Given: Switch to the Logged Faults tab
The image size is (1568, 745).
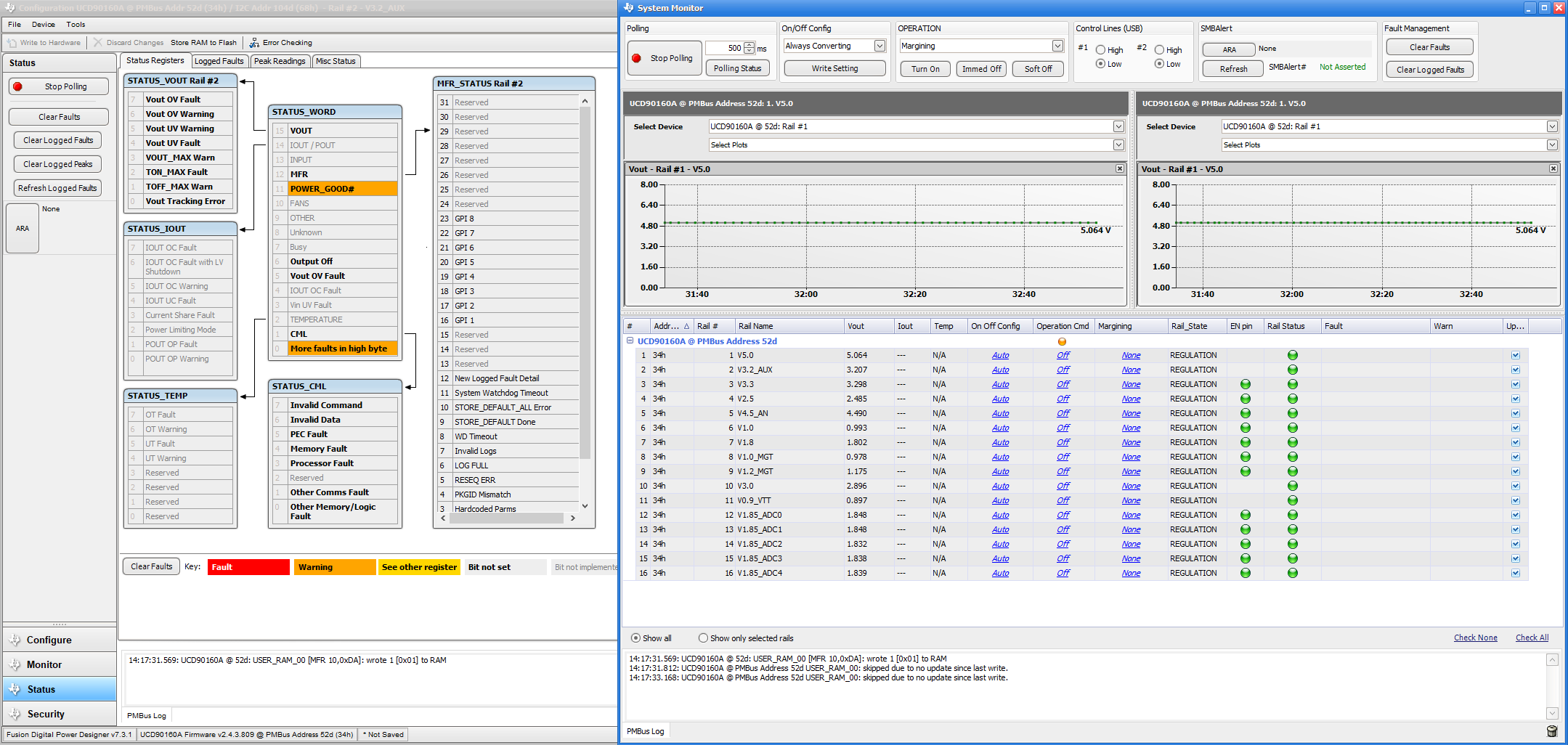Looking at the screenshot, I should coord(219,61).
